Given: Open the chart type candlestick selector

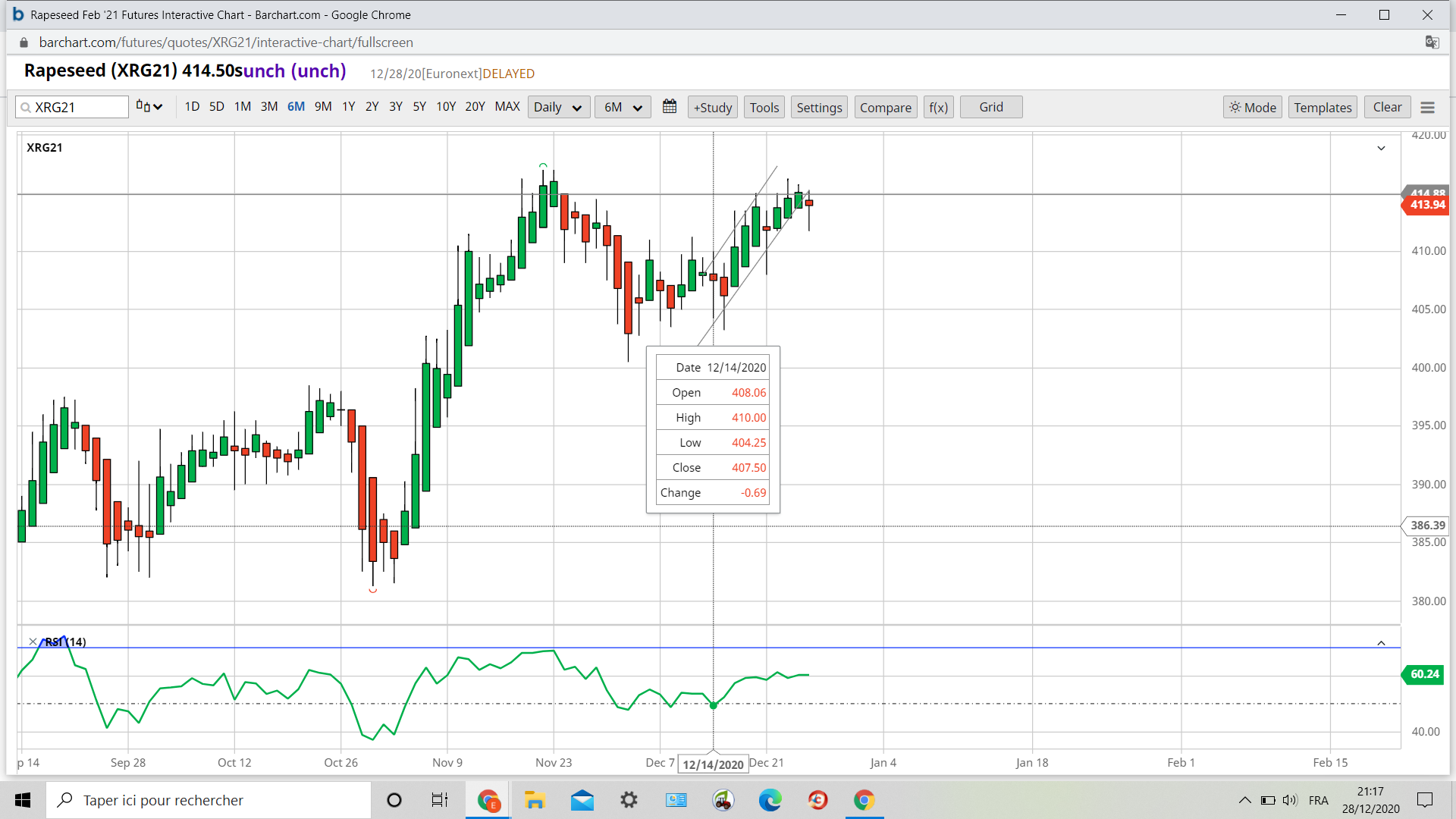Looking at the screenshot, I should click(x=149, y=107).
